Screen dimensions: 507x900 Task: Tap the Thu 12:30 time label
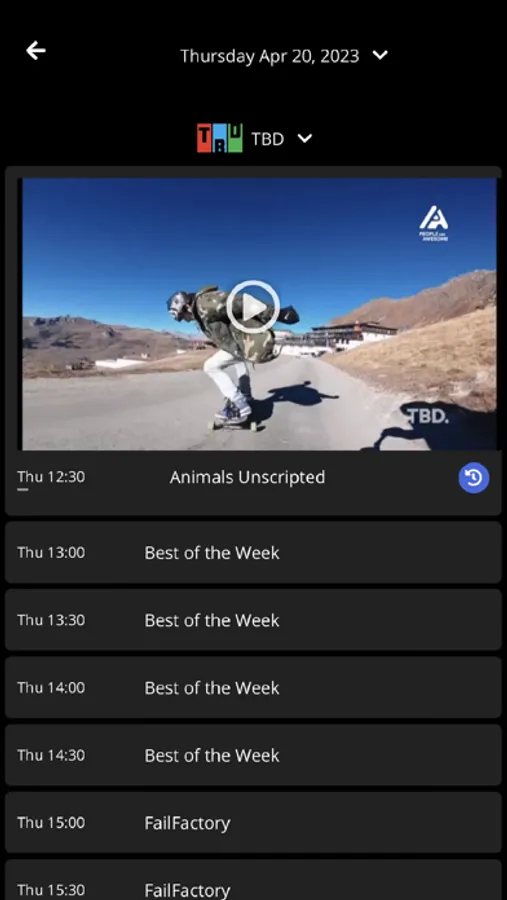click(x=51, y=477)
